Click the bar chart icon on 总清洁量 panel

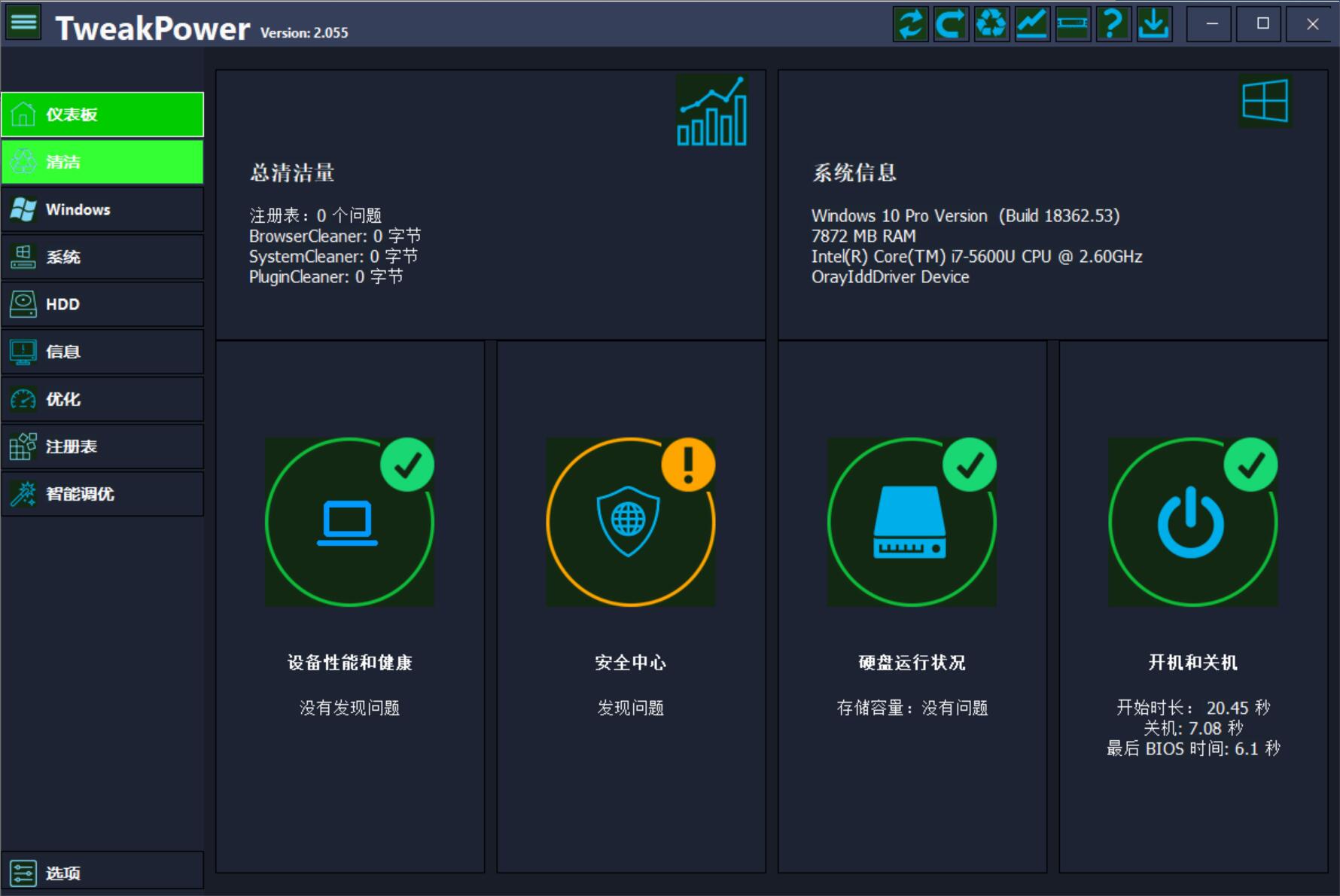pos(711,111)
